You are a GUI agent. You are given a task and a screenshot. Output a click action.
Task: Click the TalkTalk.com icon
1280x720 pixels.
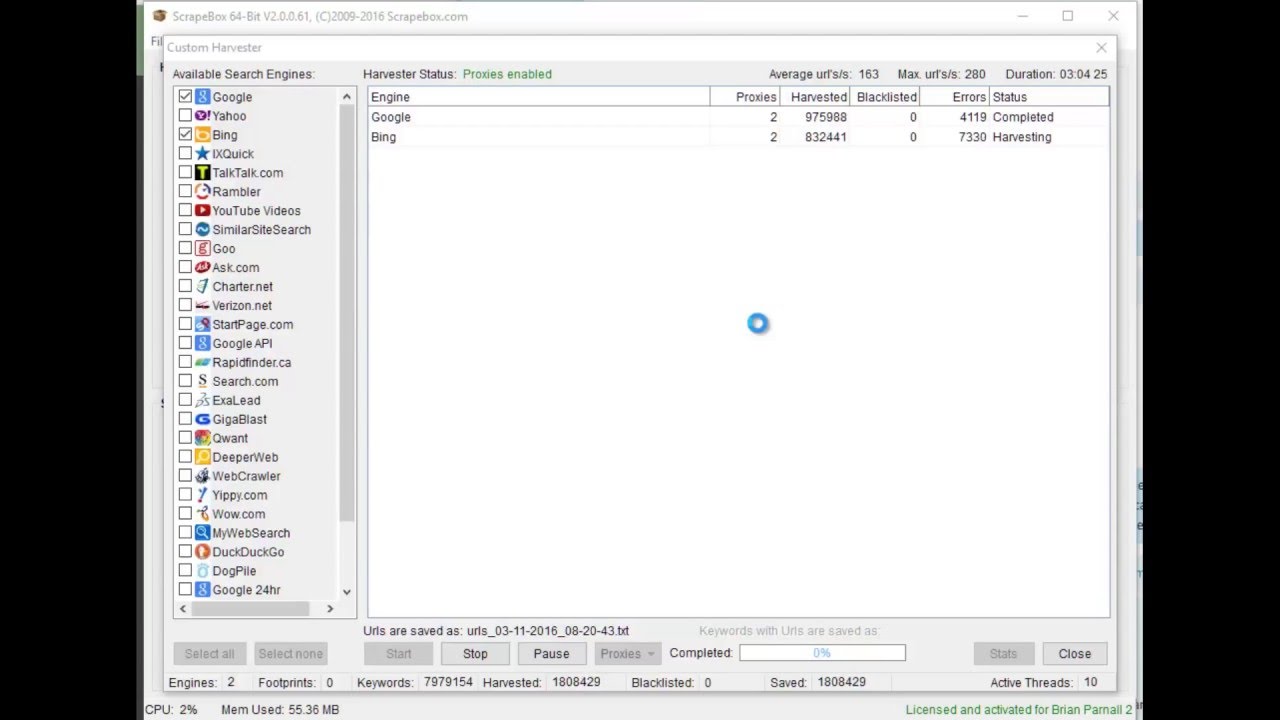pos(202,173)
